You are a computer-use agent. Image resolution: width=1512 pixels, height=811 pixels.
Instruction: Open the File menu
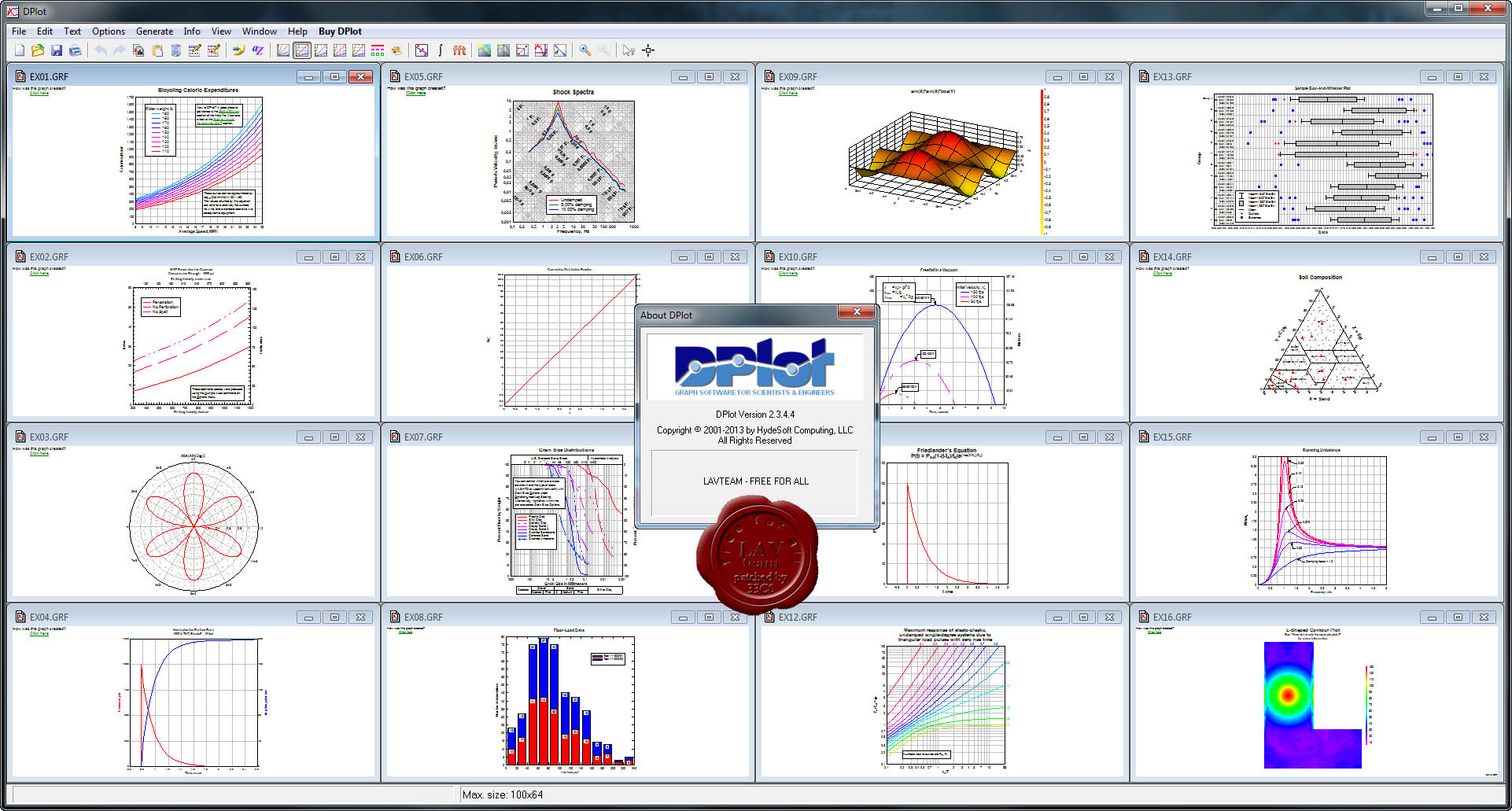(19, 31)
